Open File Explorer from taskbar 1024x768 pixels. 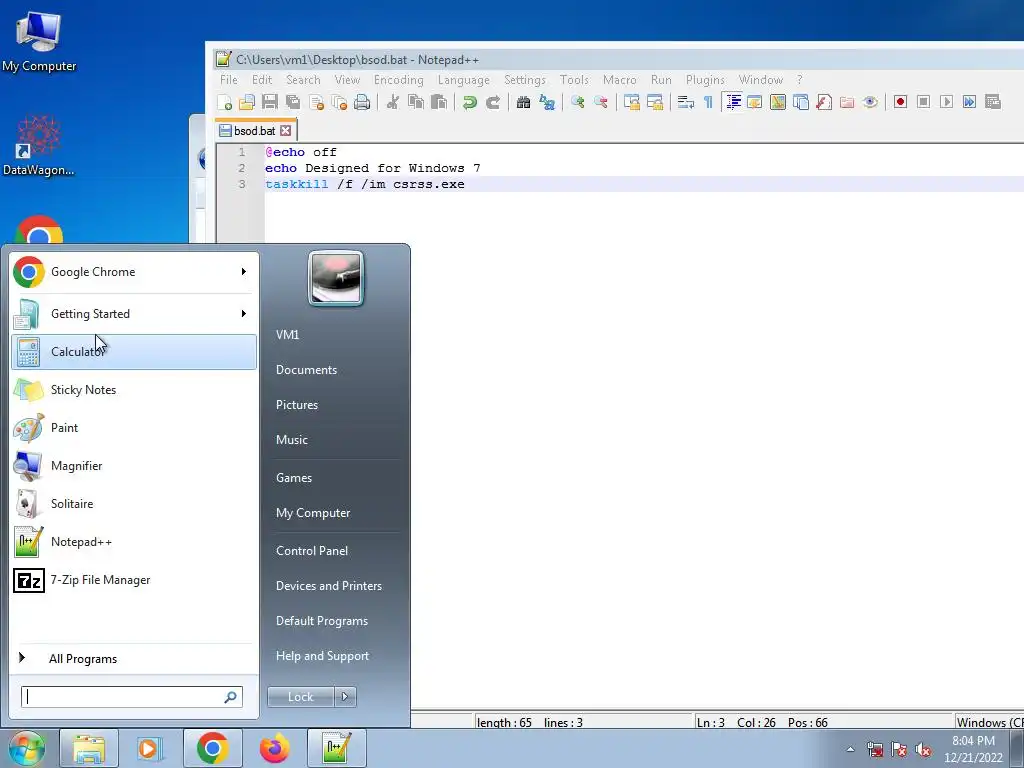click(x=89, y=748)
